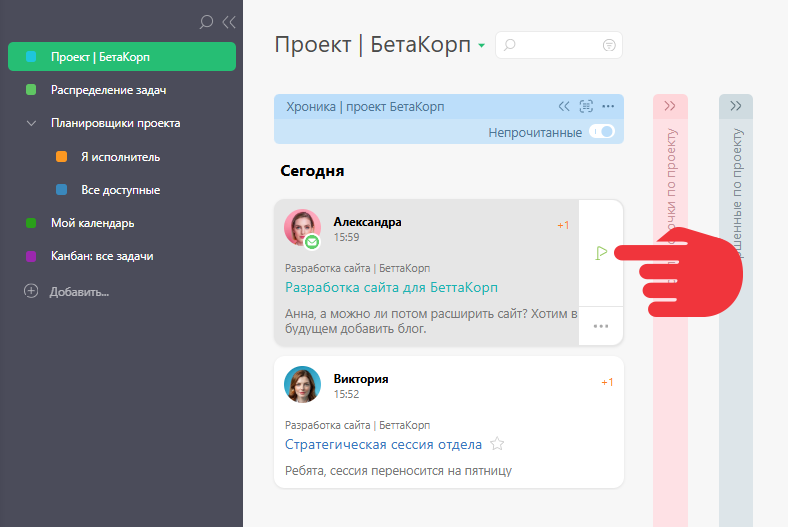Click the purple square beside Канбан: все задачи
This screenshot has width=788, height=527.
pyautogui.click(x=31, y=256)
